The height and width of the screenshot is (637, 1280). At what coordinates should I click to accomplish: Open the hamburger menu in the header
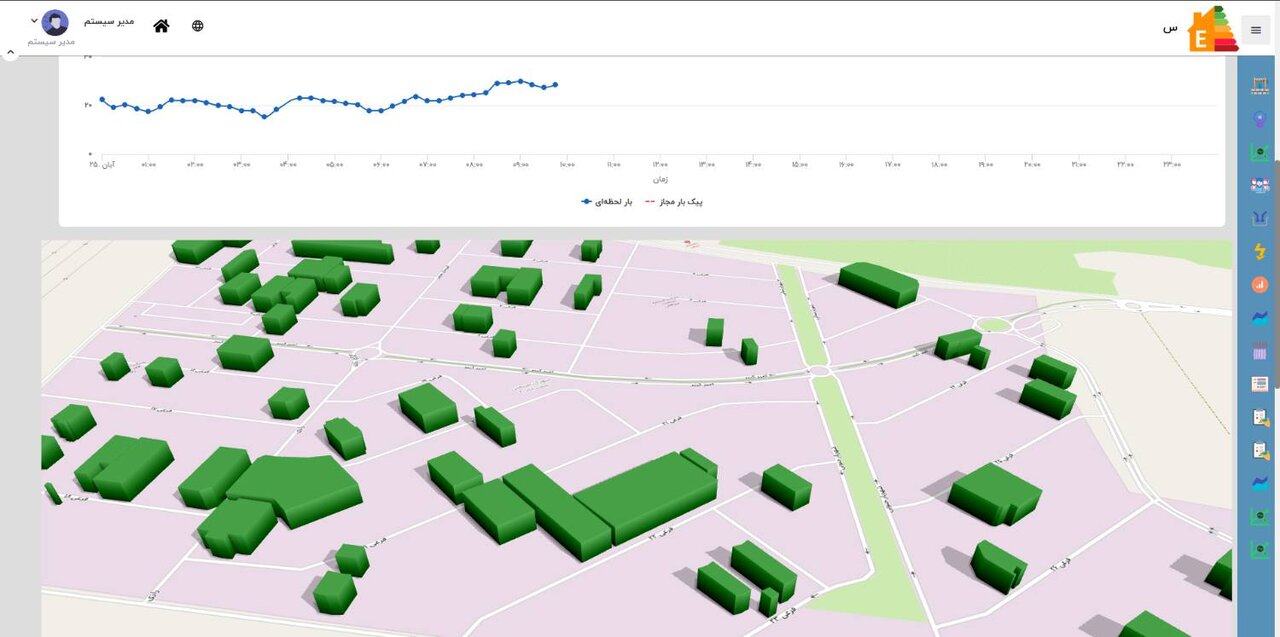tap(1256, 30)
